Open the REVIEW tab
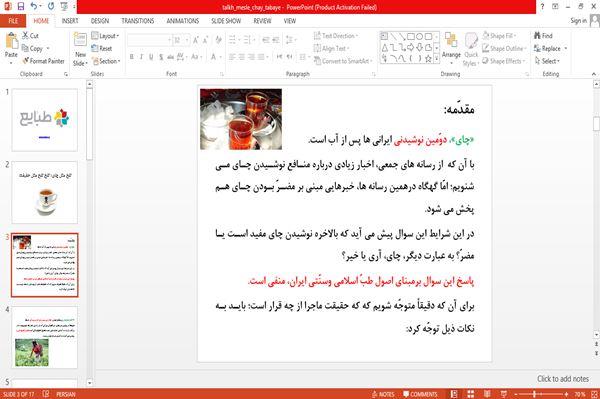The height and width of the screenshot is (399, 600). point(262,21)
